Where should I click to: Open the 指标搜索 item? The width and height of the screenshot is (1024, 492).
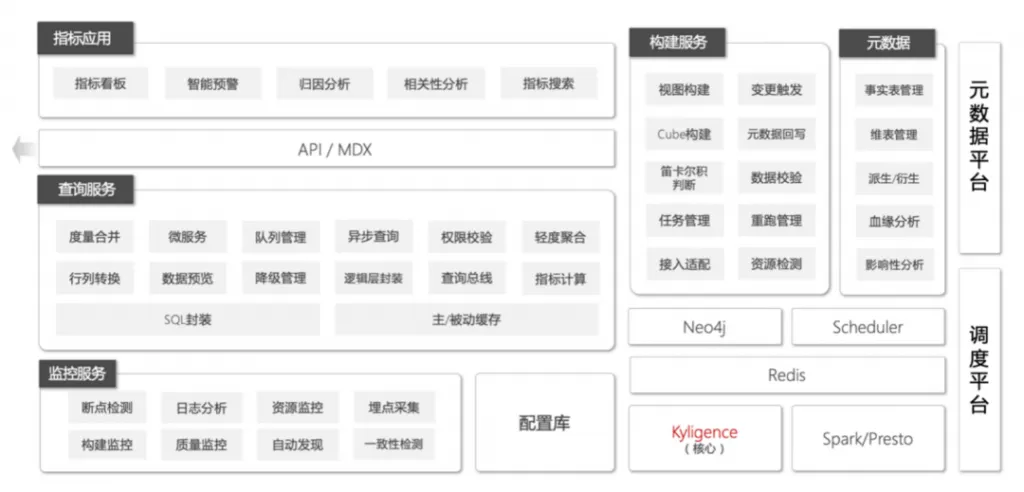point(548,84)
